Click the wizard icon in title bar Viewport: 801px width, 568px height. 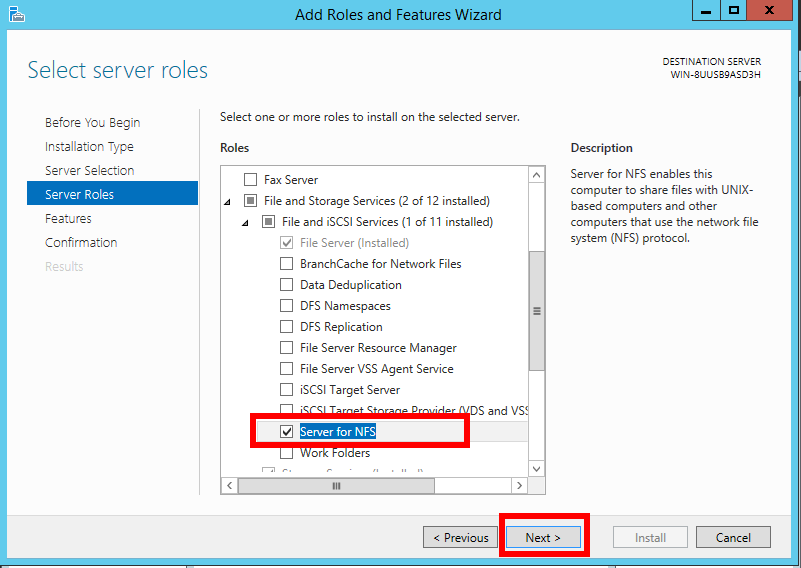click(x=16, y=14)
